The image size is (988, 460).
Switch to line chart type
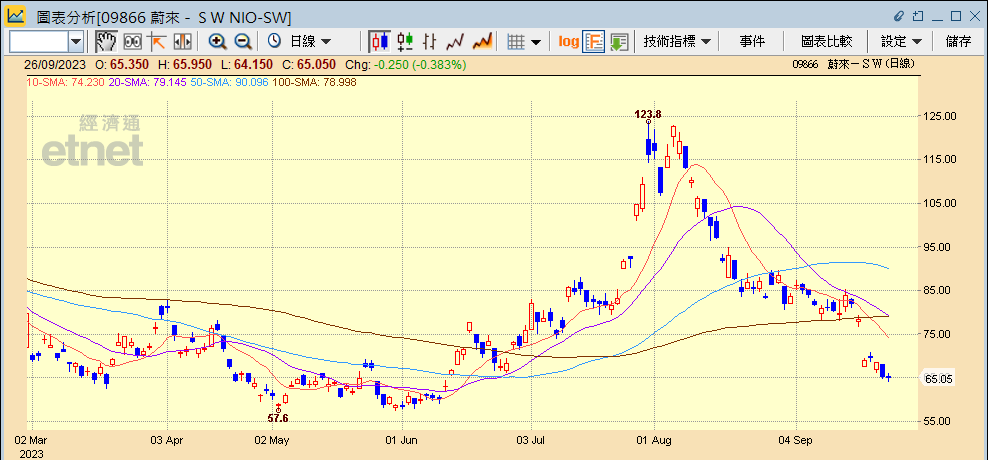click(x=456, y=41)
